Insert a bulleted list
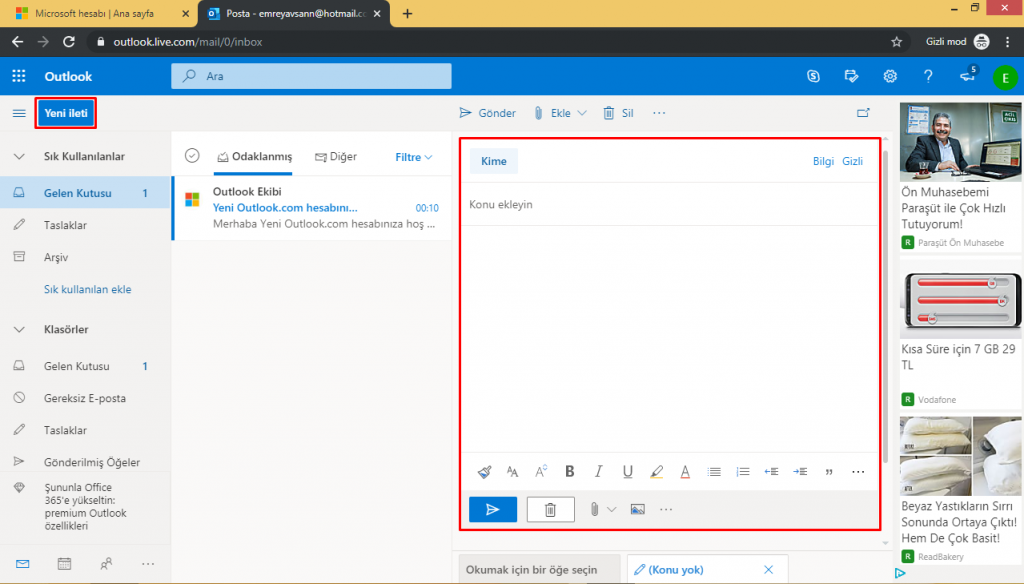Image resolution: width=1024 pixels, height=584 pixels. (714, 472)
